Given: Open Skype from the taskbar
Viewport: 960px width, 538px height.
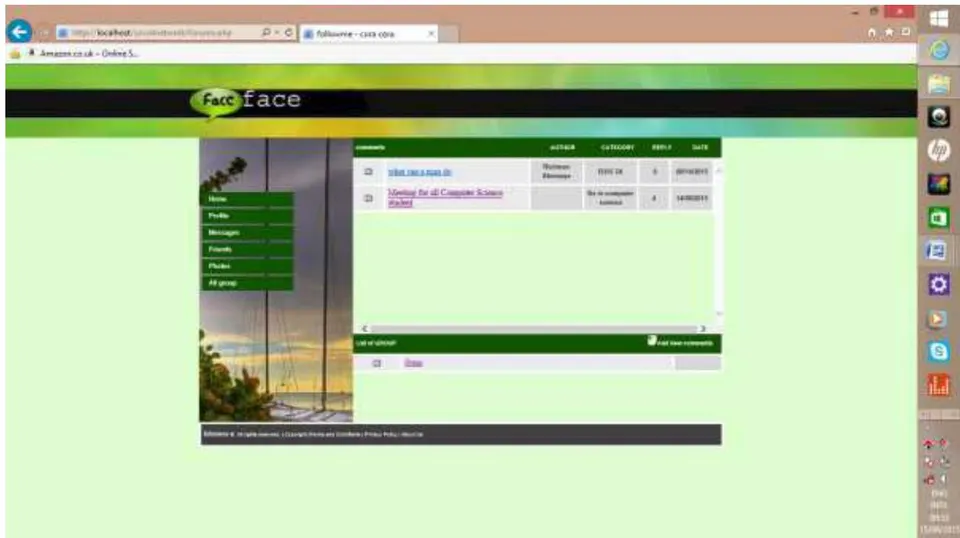Looking at the screenshot, I should click(x=939, y=351).
